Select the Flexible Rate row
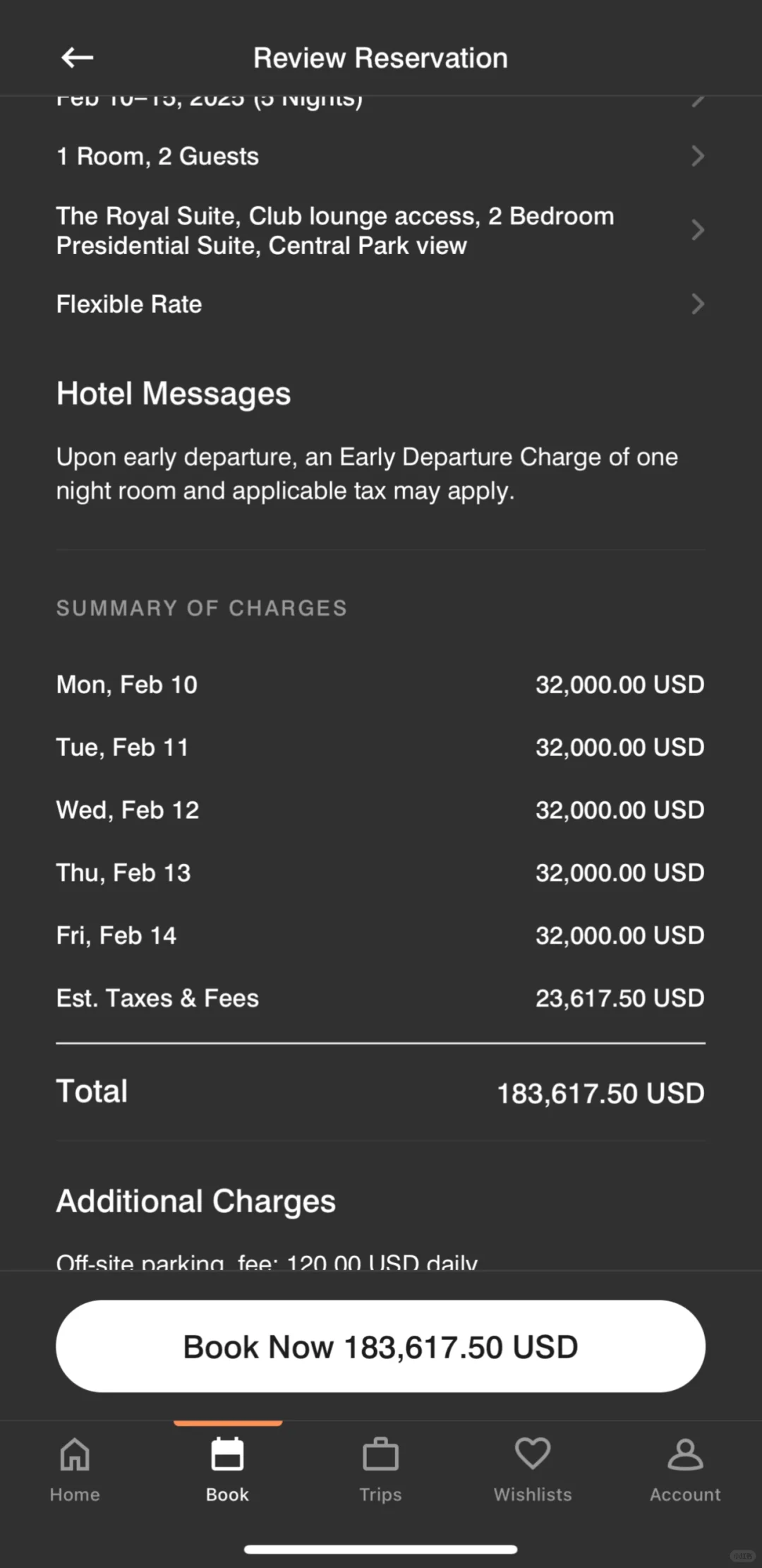 click(x=129, y=304)
